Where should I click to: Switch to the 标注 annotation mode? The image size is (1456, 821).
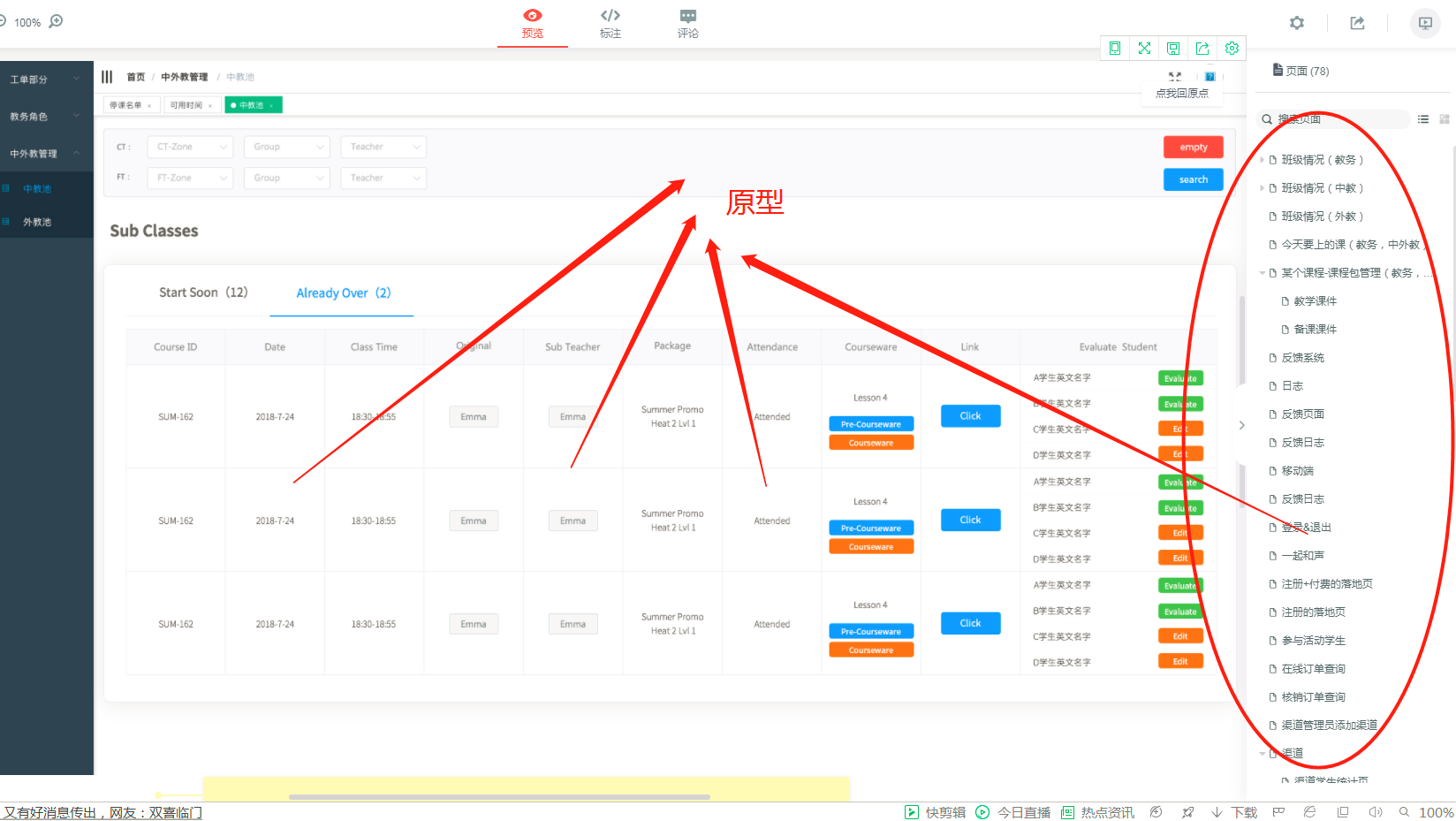[610, 23]
